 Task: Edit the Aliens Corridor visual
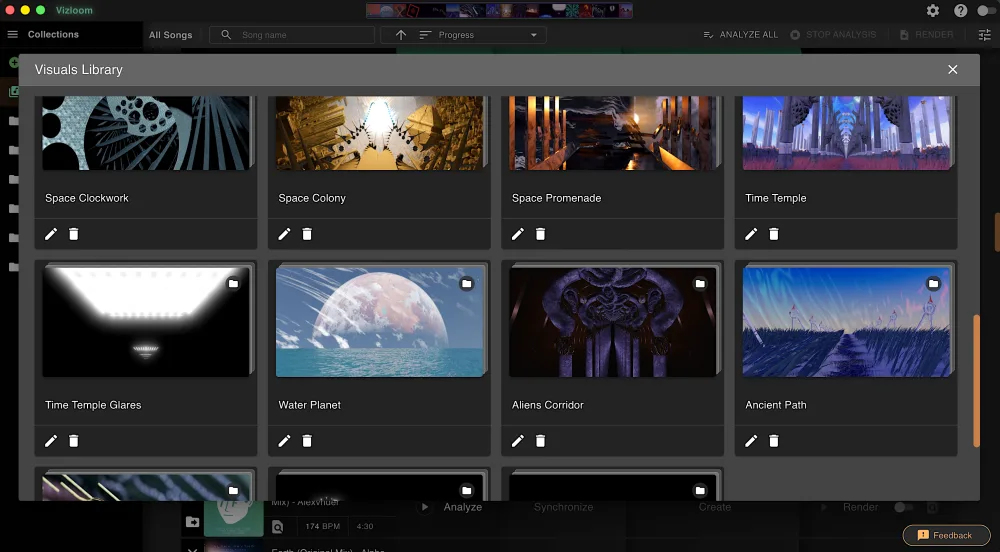(518, 441)
